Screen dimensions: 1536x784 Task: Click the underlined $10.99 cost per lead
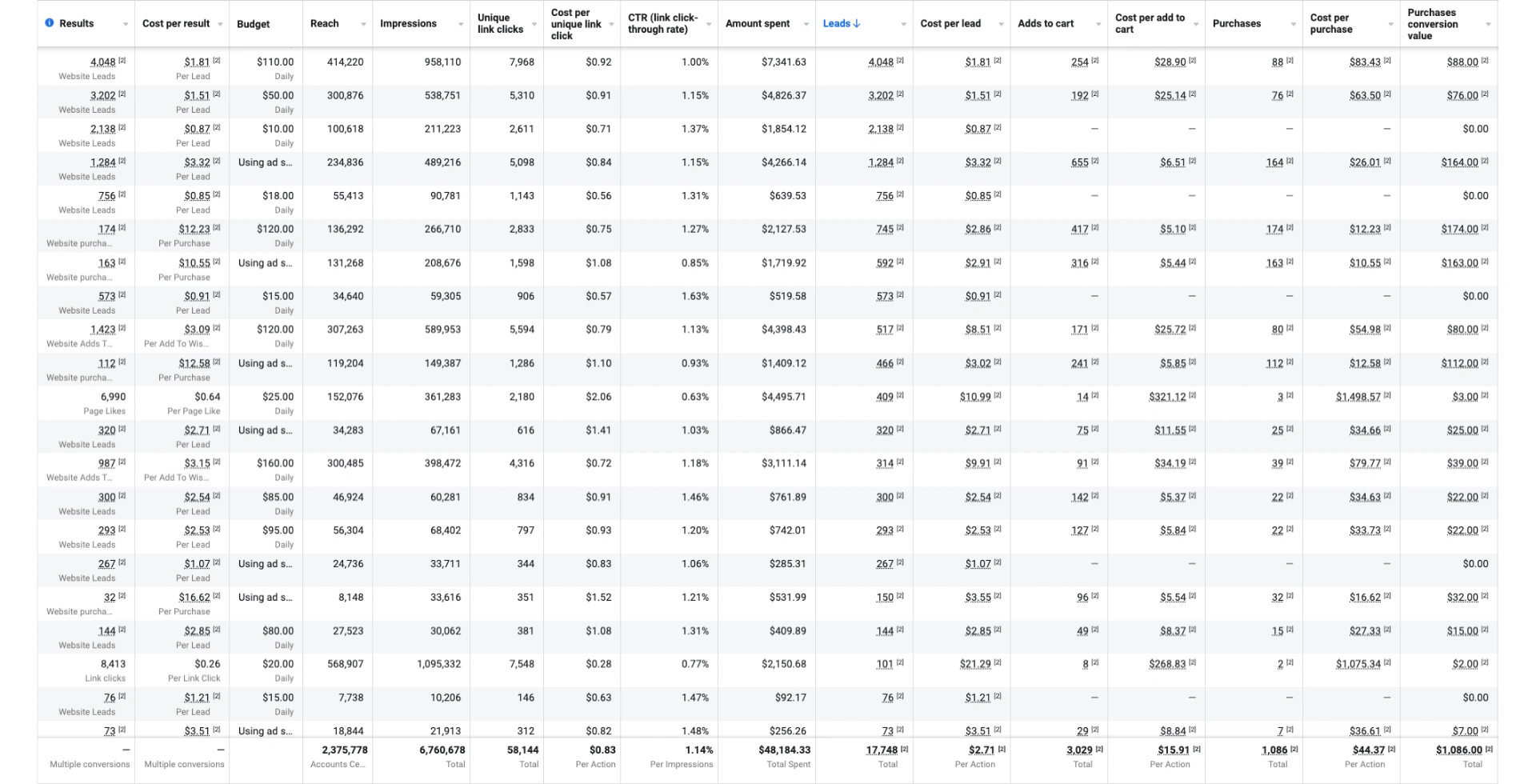[975, 397]
